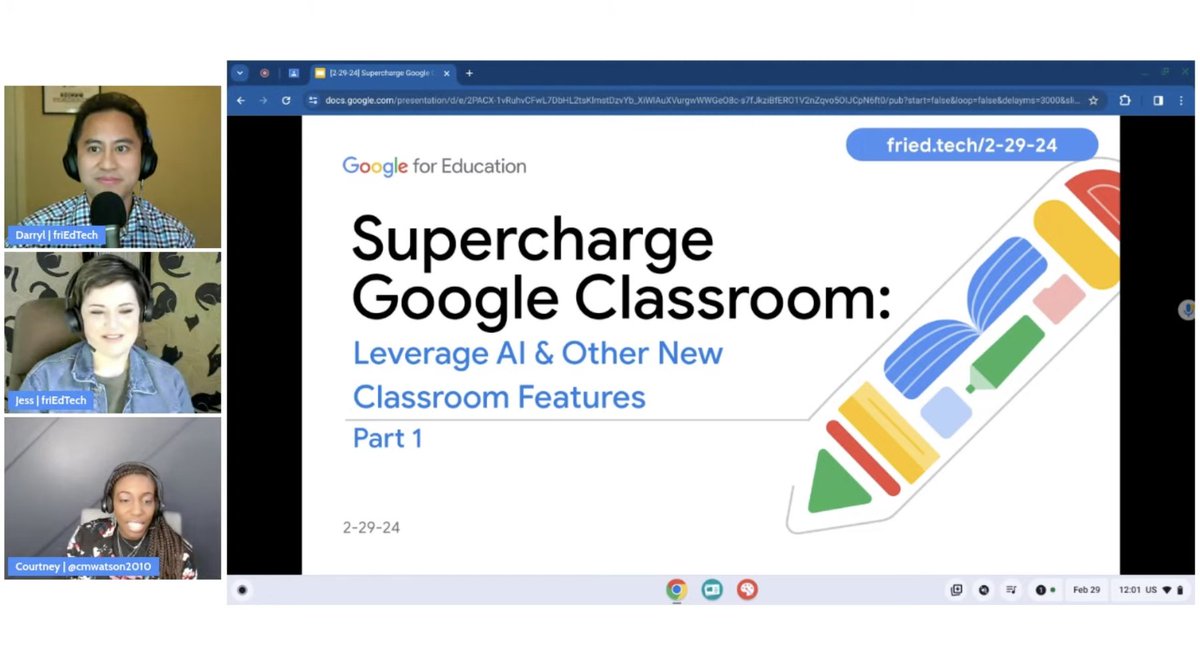Open the notification count indicator

point(1045,590)
